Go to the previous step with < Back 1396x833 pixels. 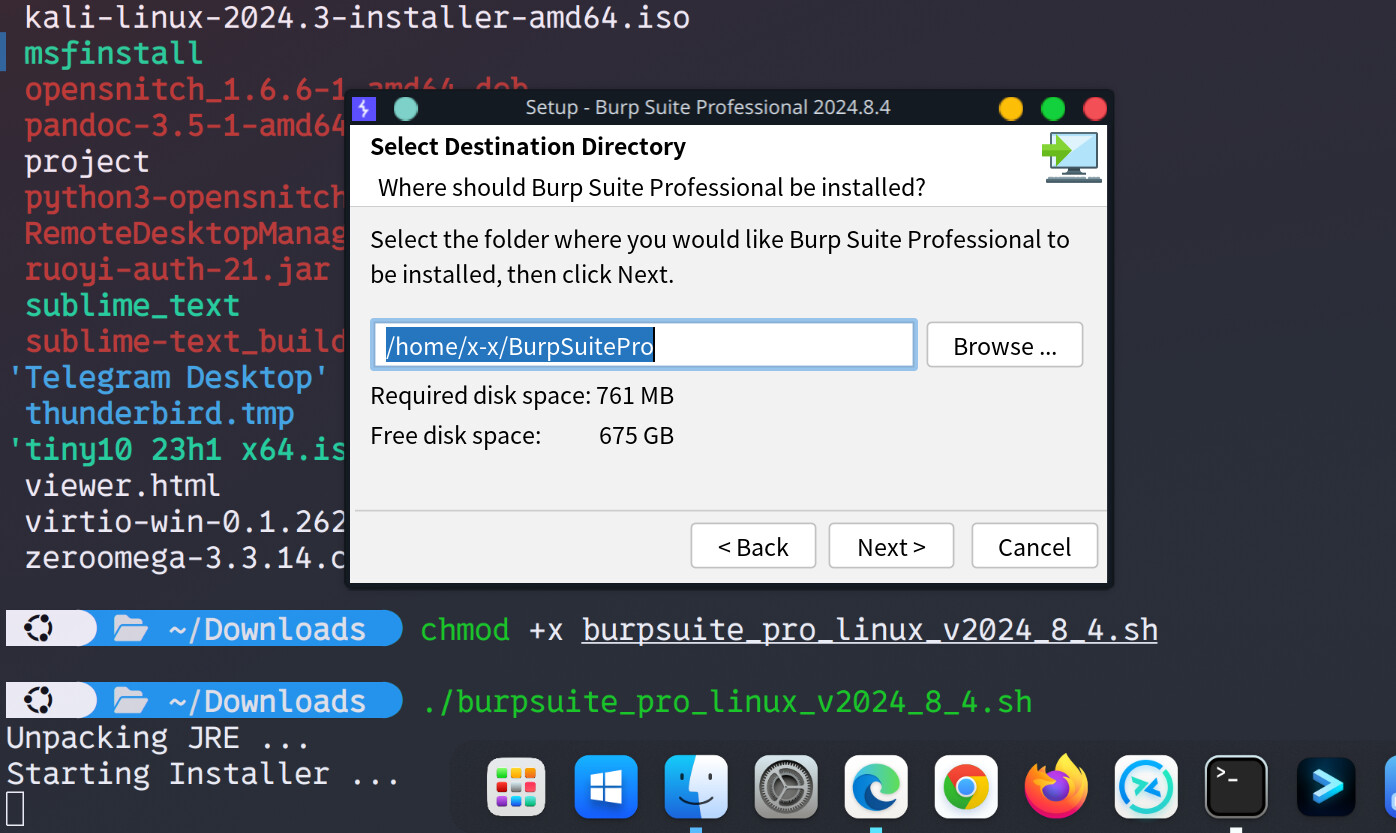(753, 546)
